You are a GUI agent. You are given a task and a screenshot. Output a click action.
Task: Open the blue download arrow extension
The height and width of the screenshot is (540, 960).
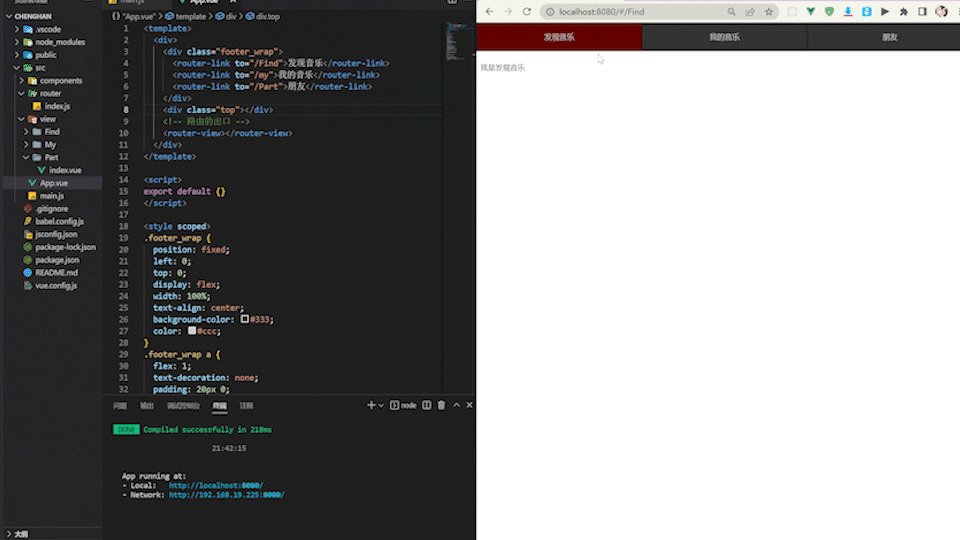click(848, 12)
